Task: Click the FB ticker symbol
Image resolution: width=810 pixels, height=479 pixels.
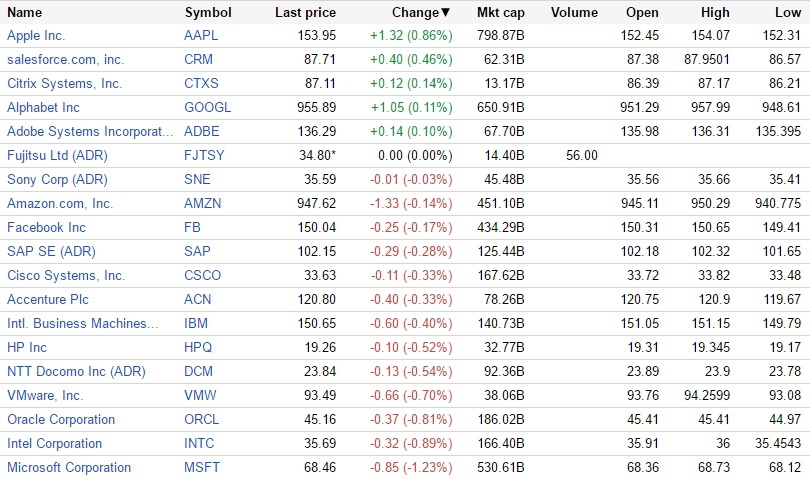Action: click(x=193, y=228)
